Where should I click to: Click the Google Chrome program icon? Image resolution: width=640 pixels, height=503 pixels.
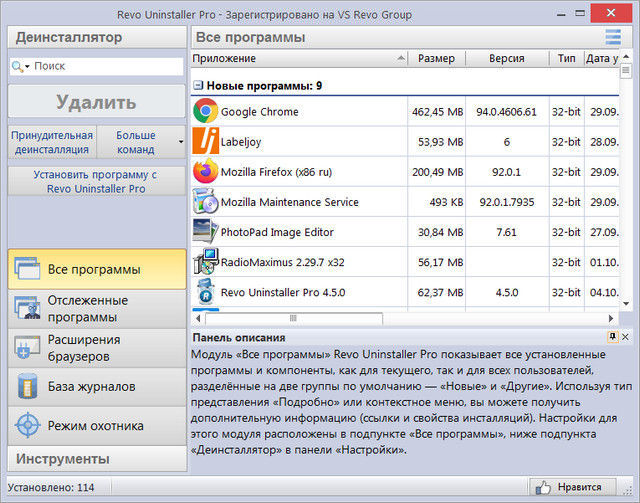coord(206,111)
